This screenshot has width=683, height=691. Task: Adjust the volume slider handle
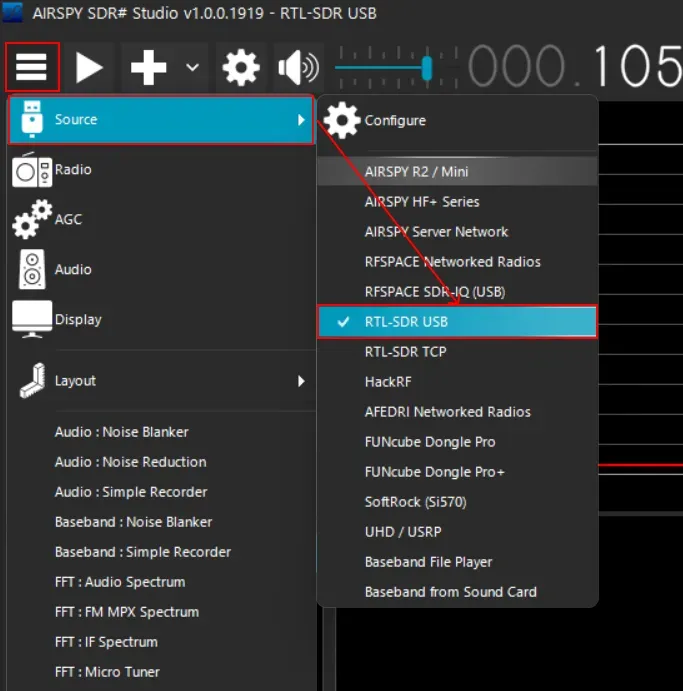click(x=427, y=68)
